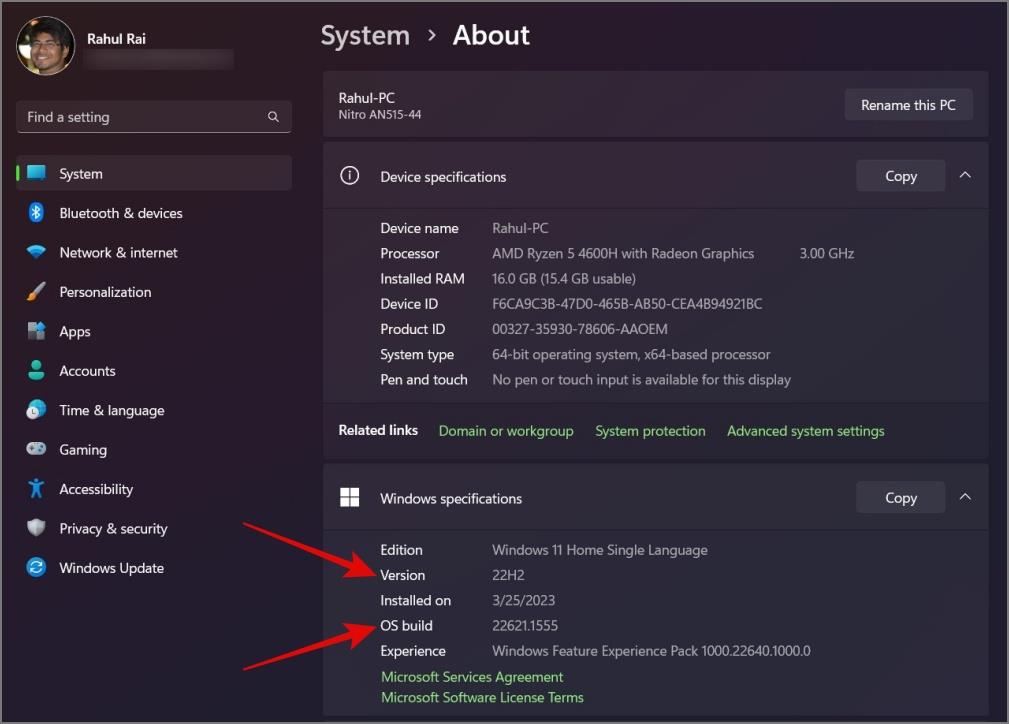Open Microsoft Software License Terms

point(482,697)
